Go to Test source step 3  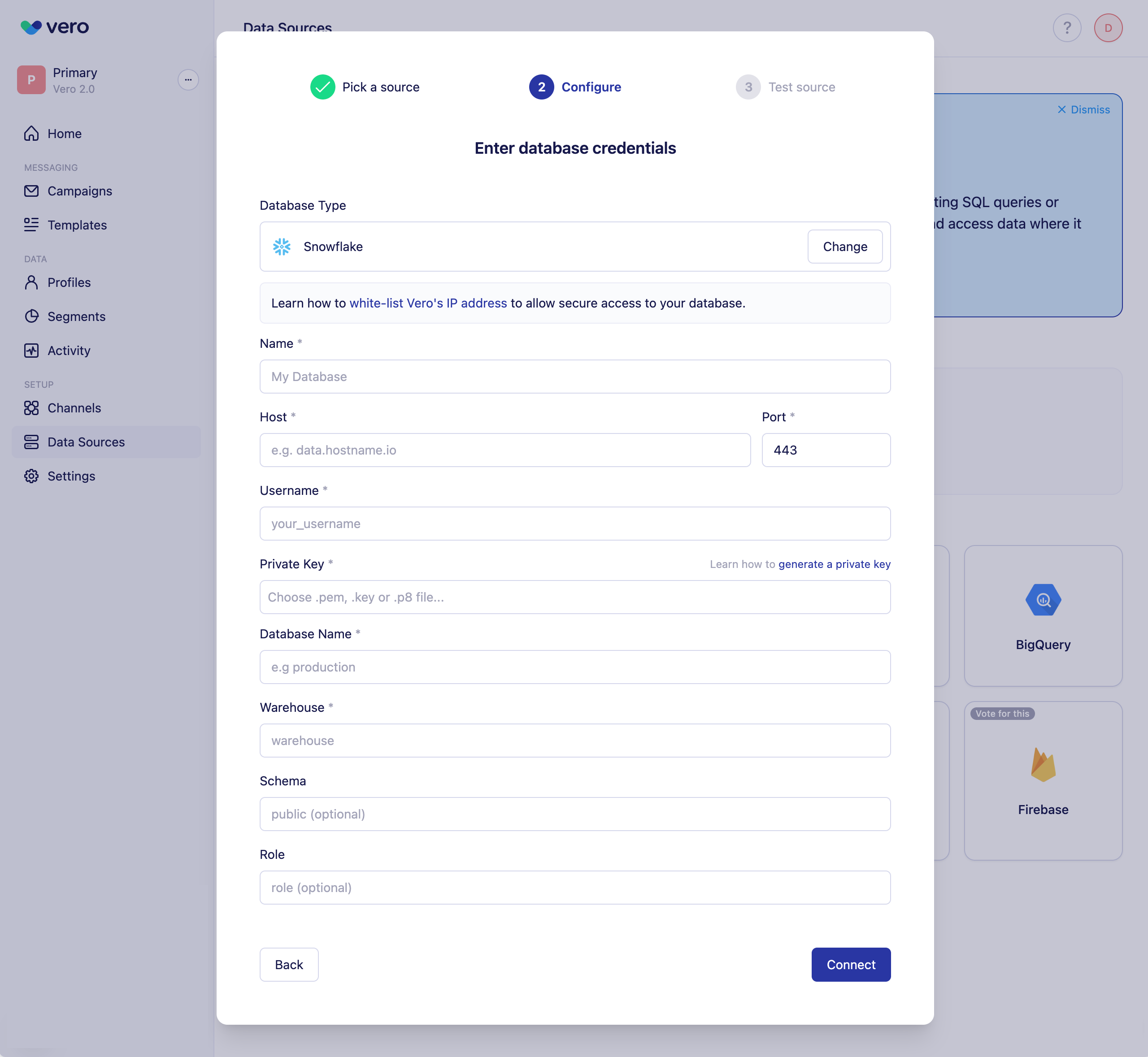pos(748,87)
